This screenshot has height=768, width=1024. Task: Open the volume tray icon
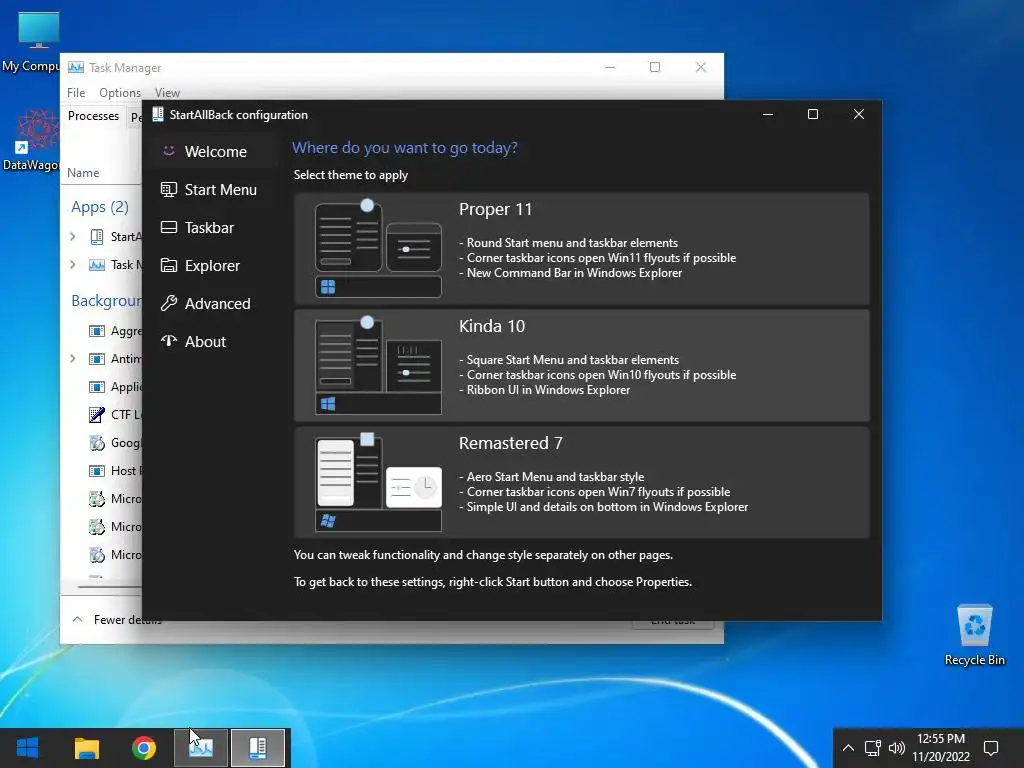[897, 748]
